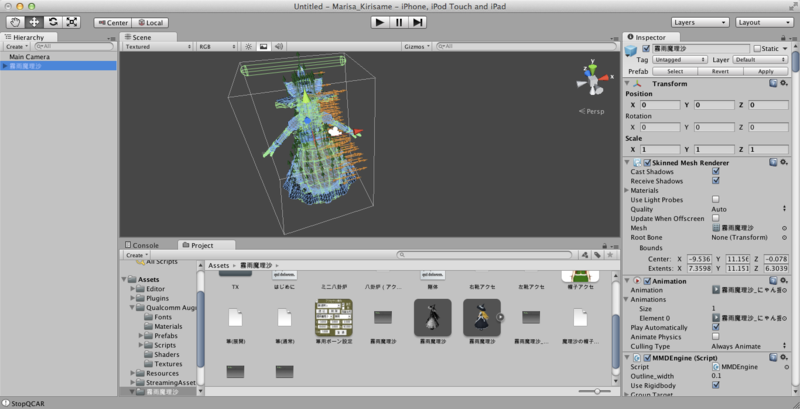
Task: Click search-by-type icon in Project toolbar
Action: [x=585, y=254]
